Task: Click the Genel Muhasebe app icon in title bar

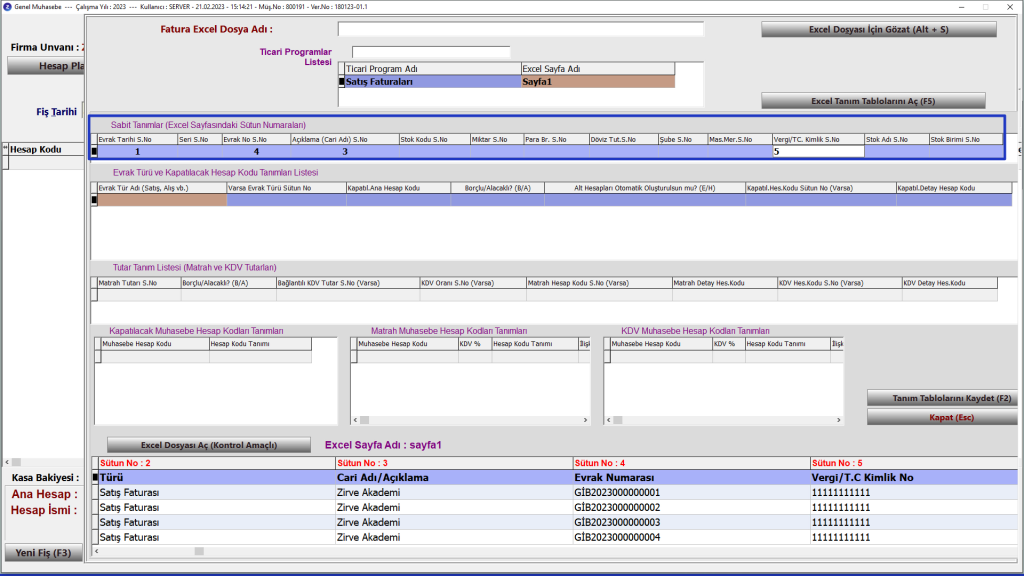Action: tap(8, 7)
